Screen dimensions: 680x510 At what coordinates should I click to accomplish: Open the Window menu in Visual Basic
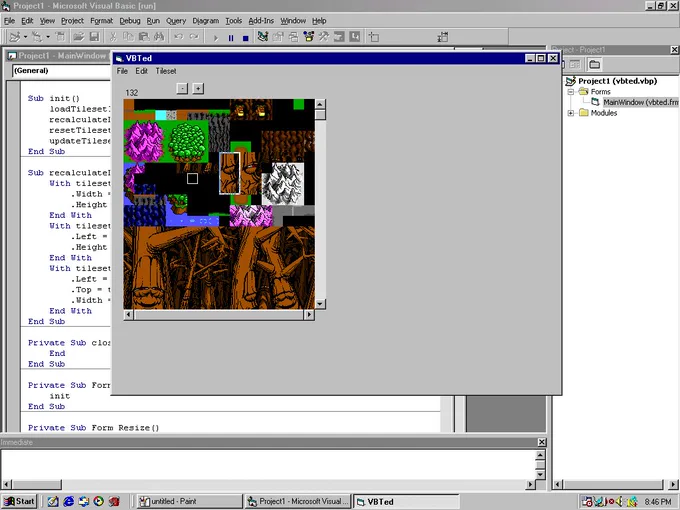pyautogui.click(x=293, y=21)
